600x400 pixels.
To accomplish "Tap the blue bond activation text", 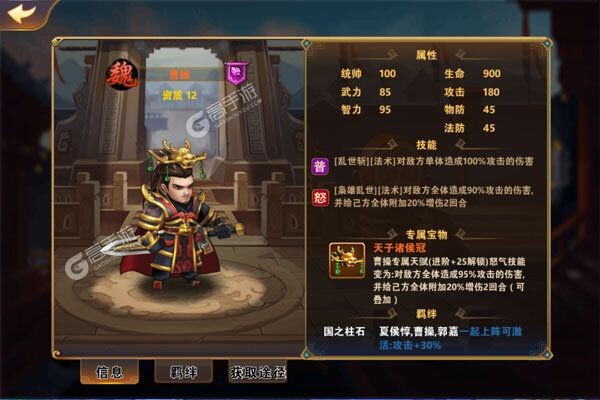I will click(x=451, y=338).
